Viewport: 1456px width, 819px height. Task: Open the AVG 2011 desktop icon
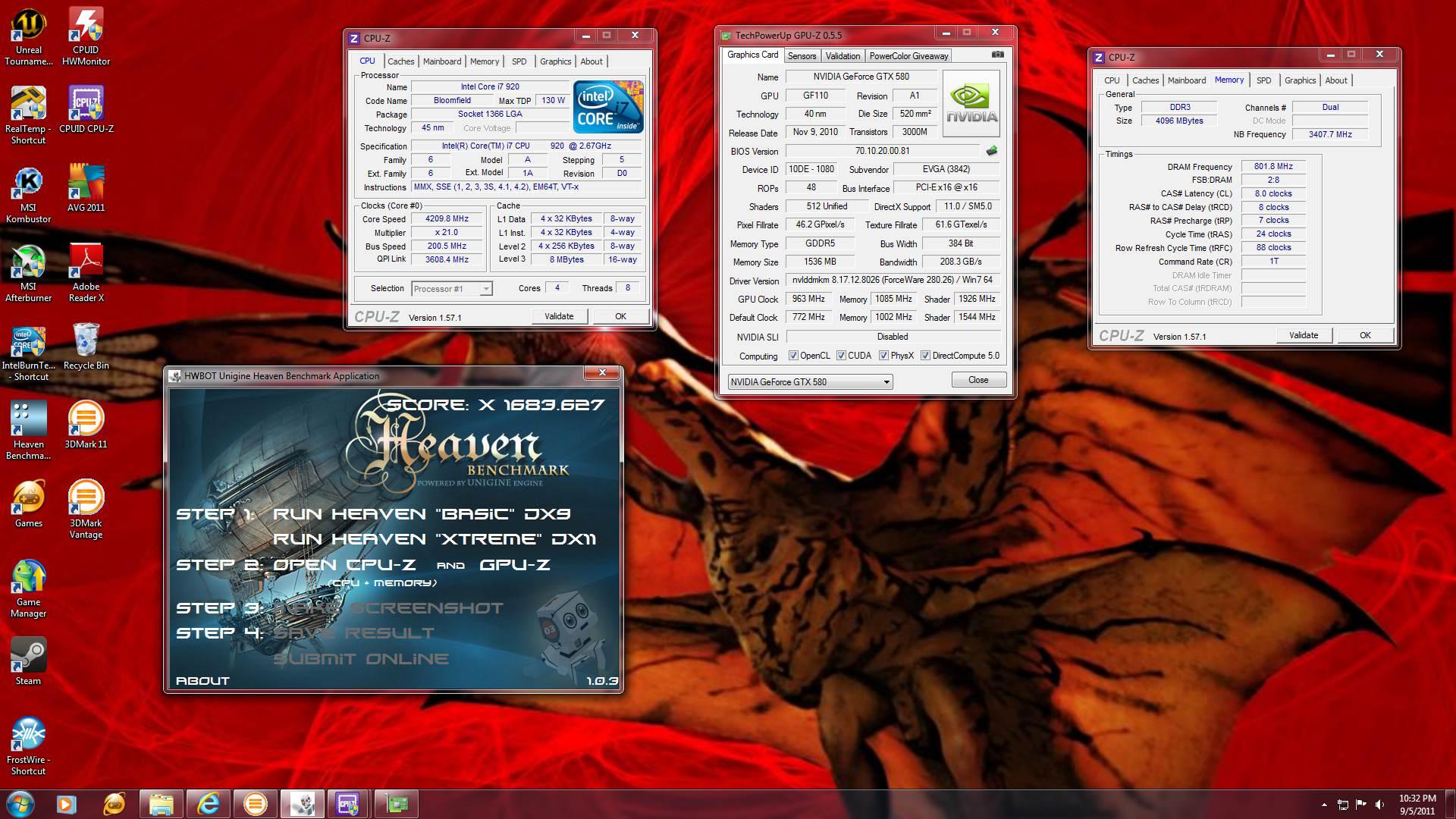86,188
